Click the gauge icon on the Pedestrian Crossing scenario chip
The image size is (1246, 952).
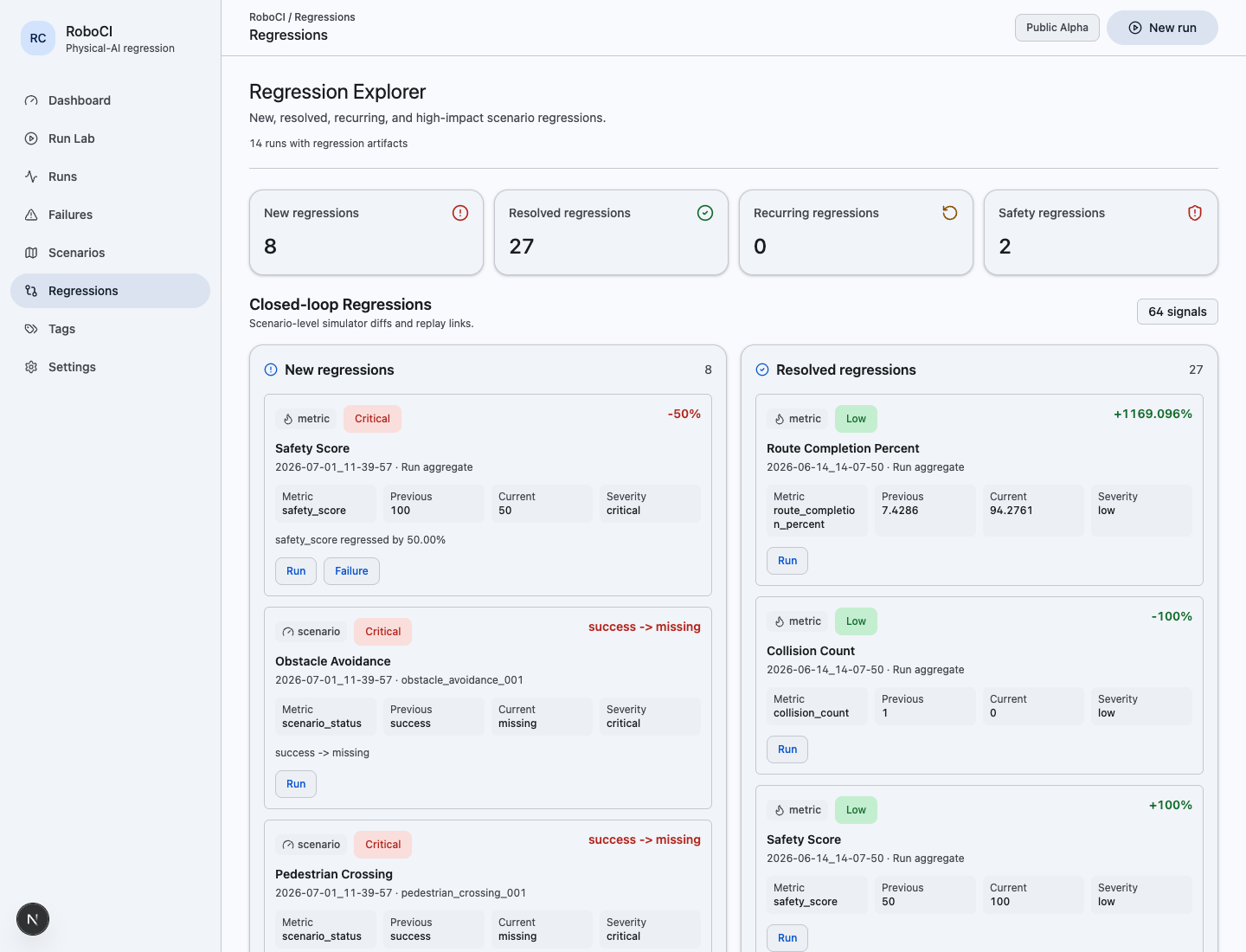[288, 845]
